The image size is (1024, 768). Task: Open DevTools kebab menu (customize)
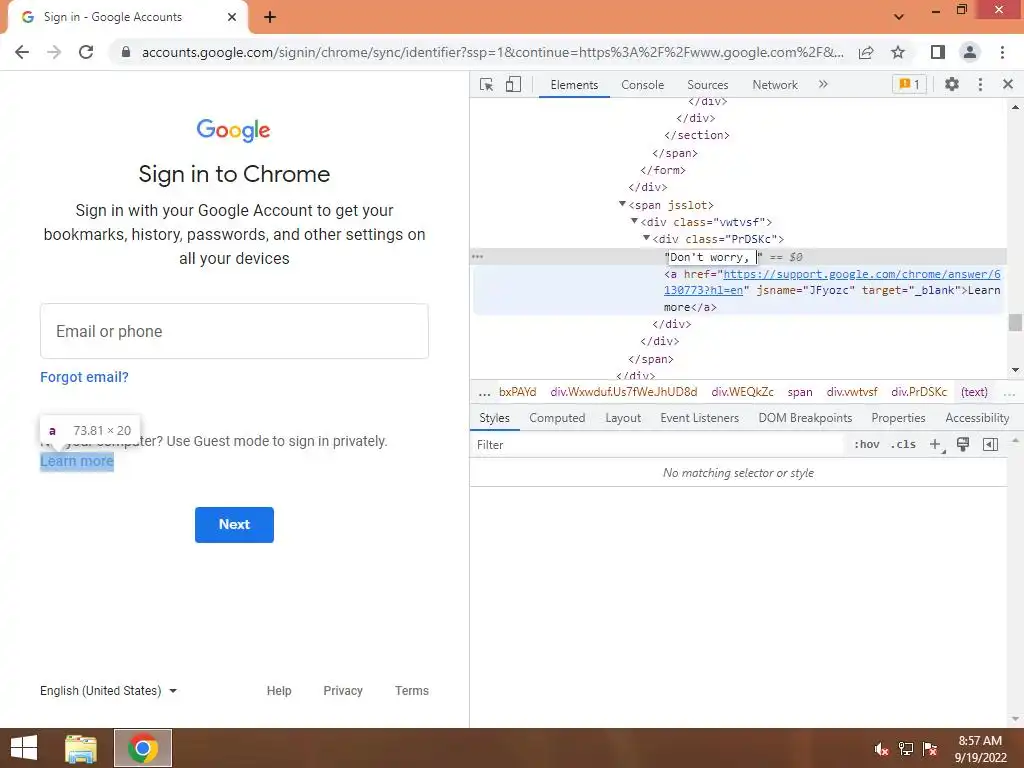(980, 84)
